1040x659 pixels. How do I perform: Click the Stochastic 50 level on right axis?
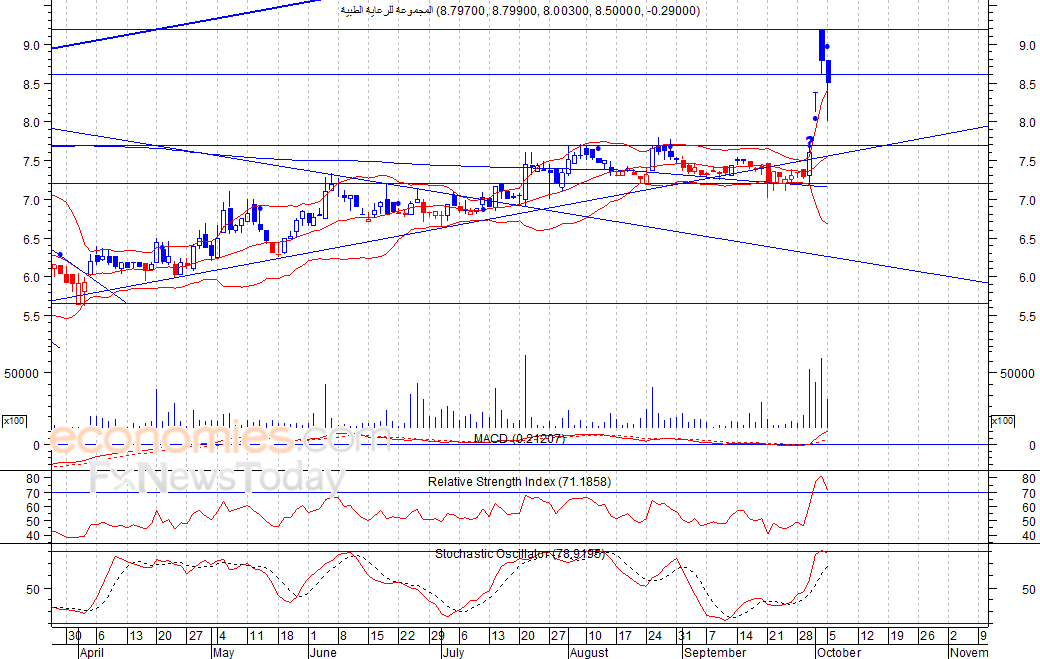[1029, 589]
